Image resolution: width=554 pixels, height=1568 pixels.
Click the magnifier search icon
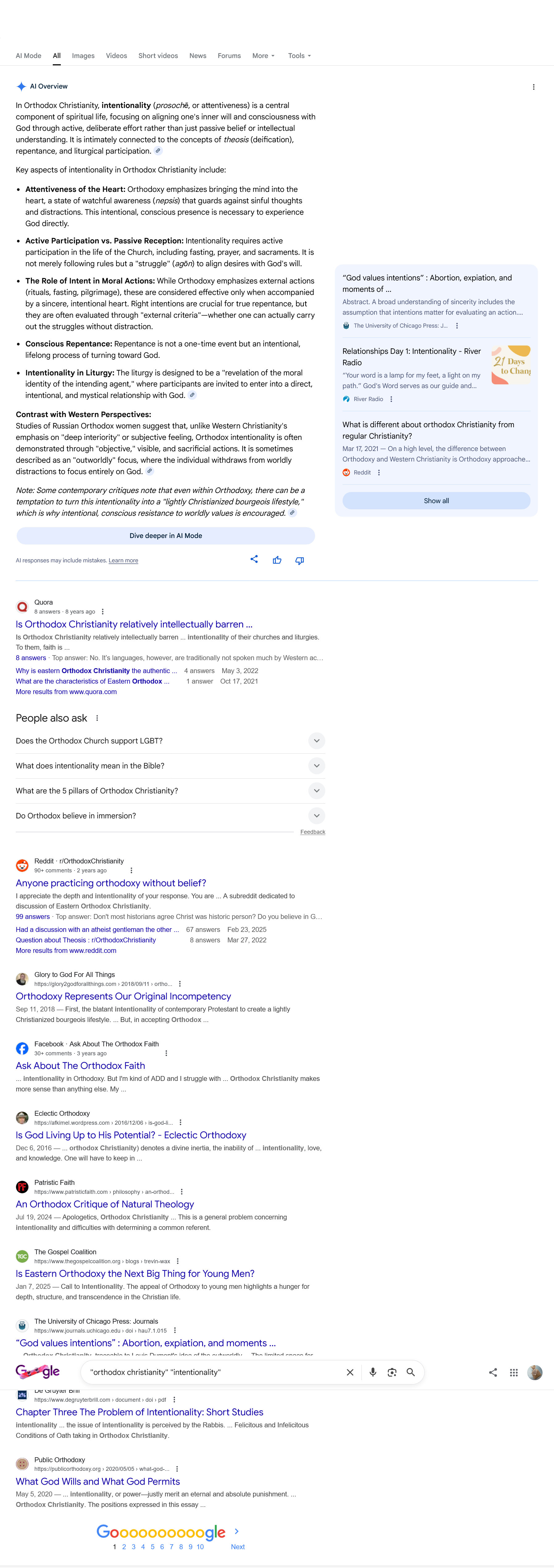tap(411, 1372)
